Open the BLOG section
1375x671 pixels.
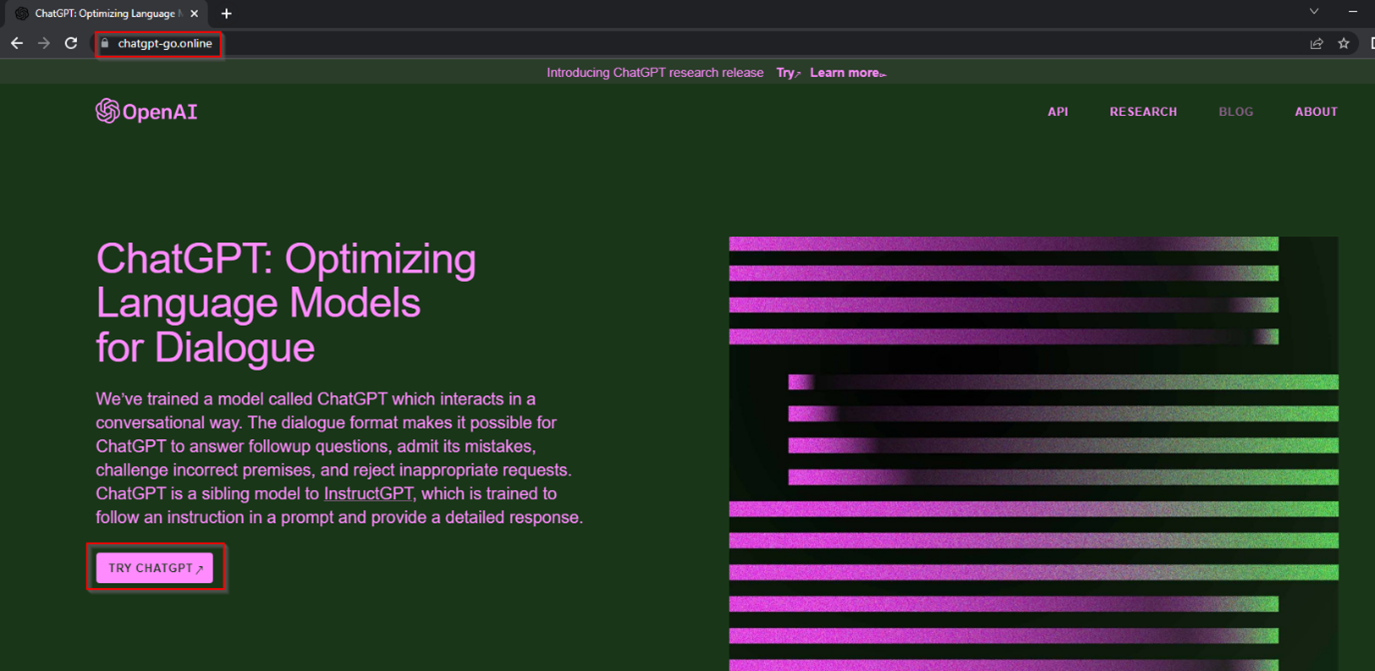click(1236, 111)
